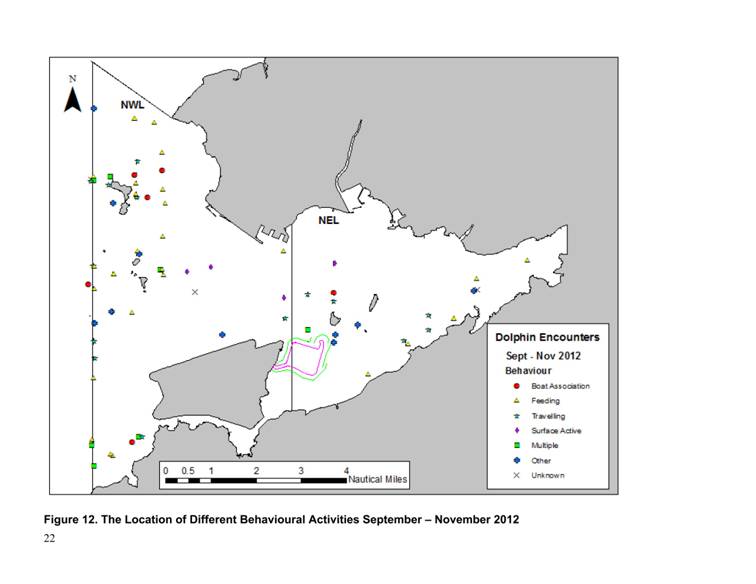The width and height of the screenshot is (756, 584).
Task: Click the green Multiple square legend symbol
Action: (x=516, y=445)
